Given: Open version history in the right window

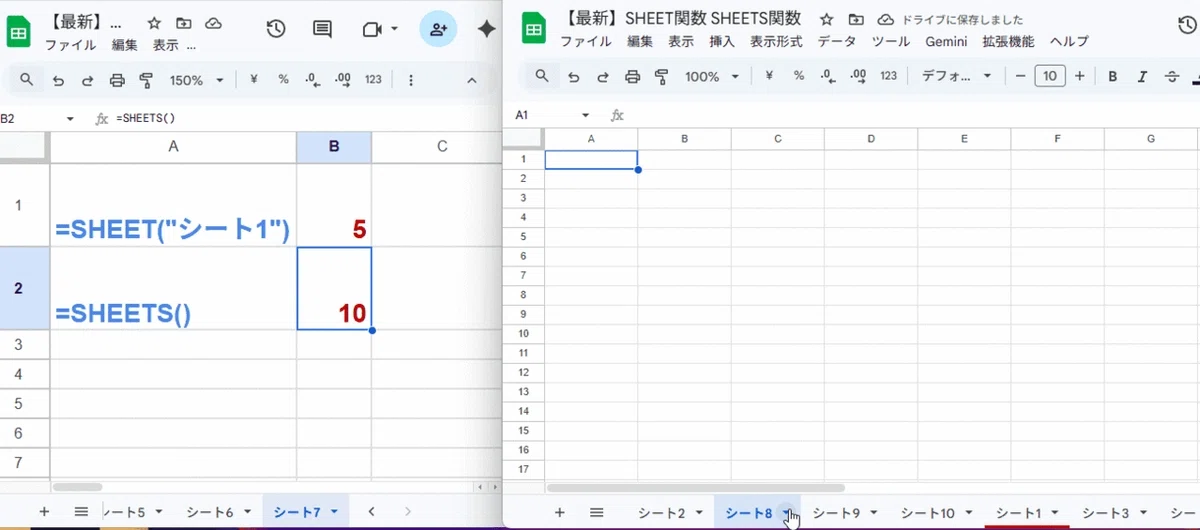Looking at the screenshot, I should point(1187,25).
